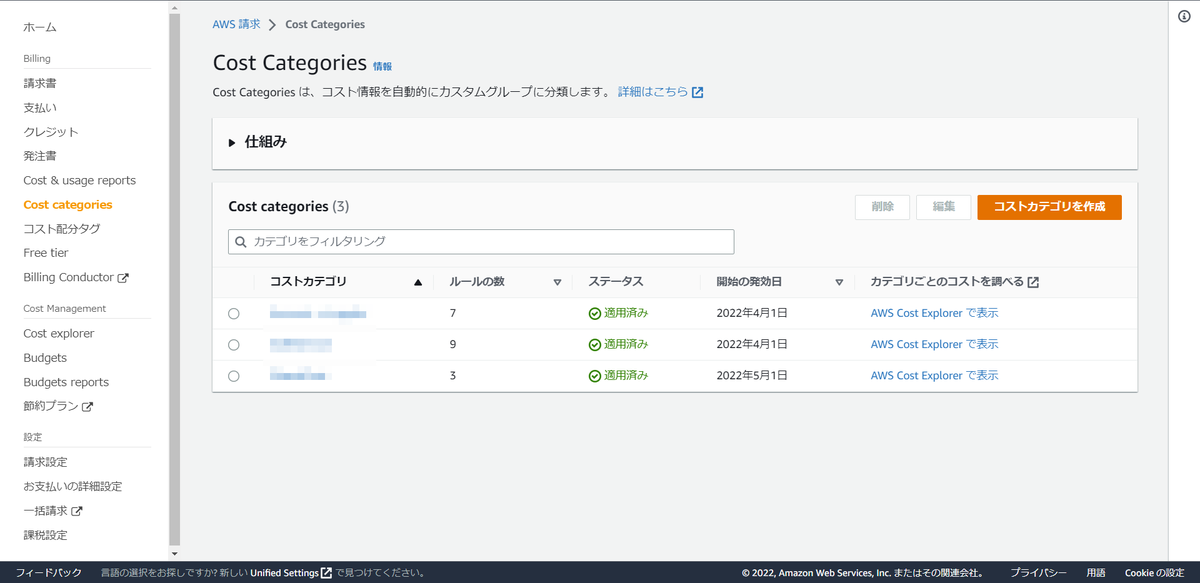Click the sidebar scroll-down arrow
Viewport: 1200px width, 583px height.
(x=175, y=554)
